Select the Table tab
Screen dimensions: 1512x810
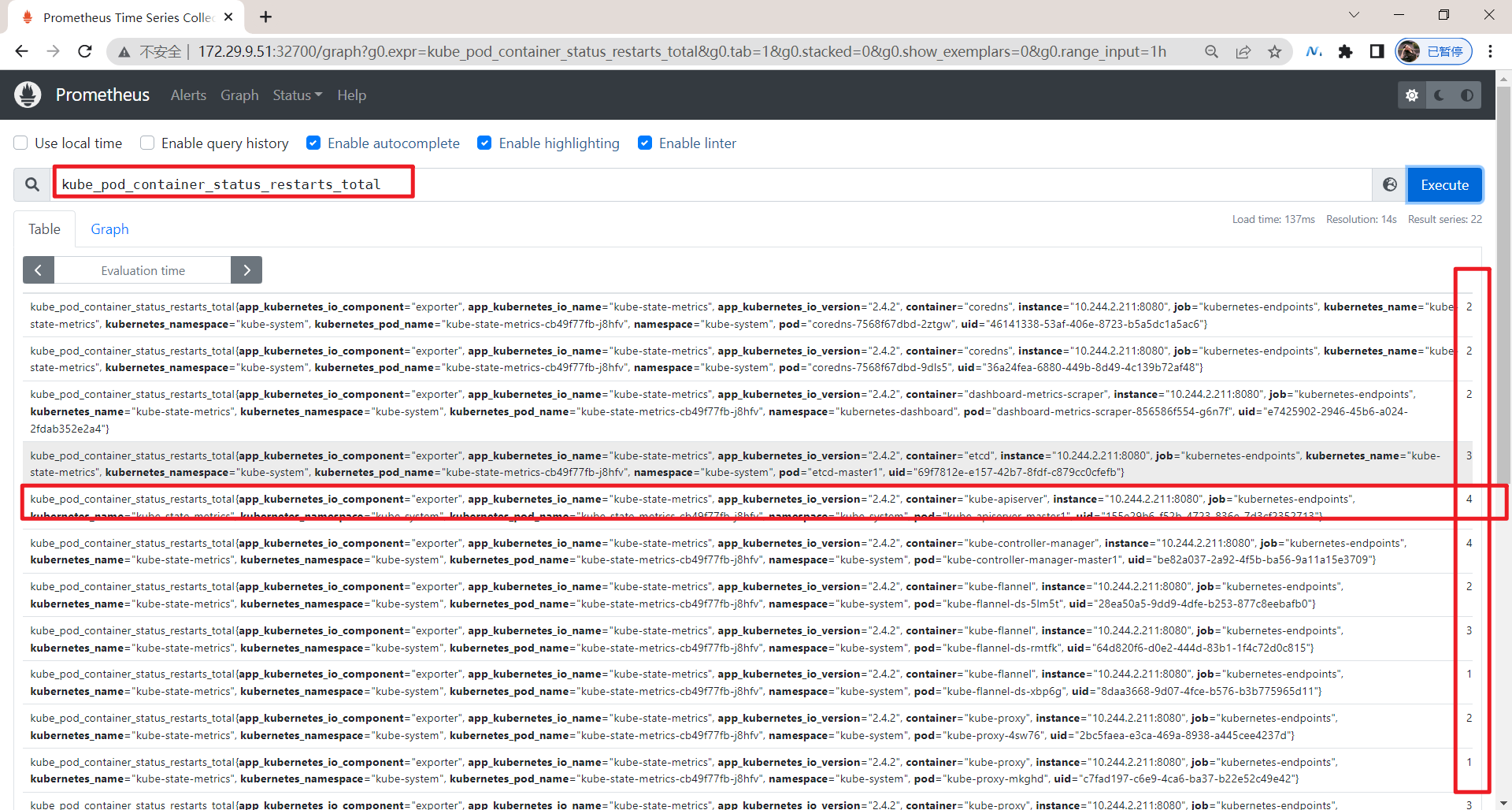coord(45,229)
